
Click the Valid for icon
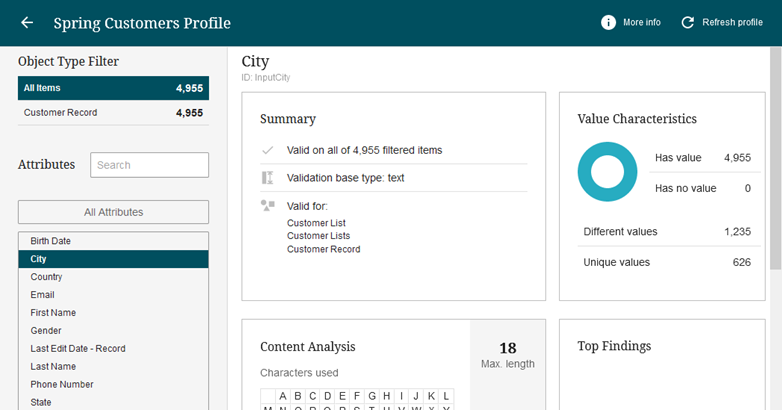267,205
